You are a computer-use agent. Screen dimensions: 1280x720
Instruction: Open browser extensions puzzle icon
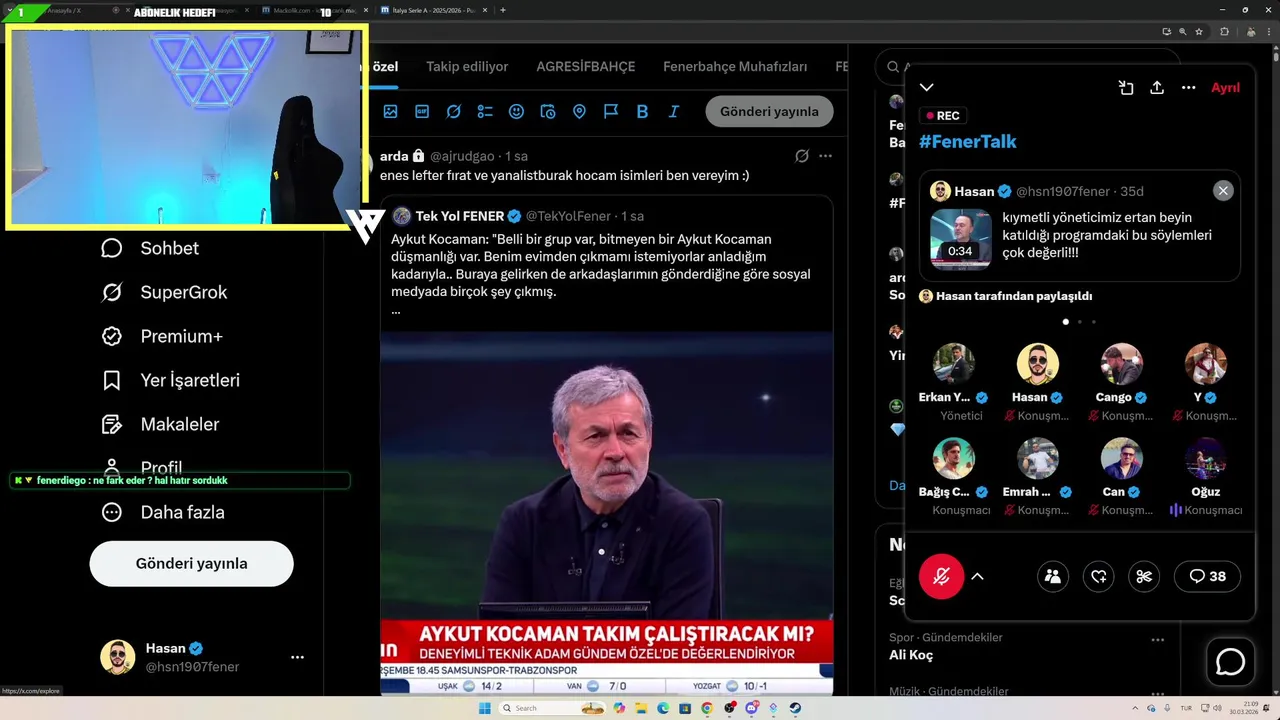pos(1224,31)
